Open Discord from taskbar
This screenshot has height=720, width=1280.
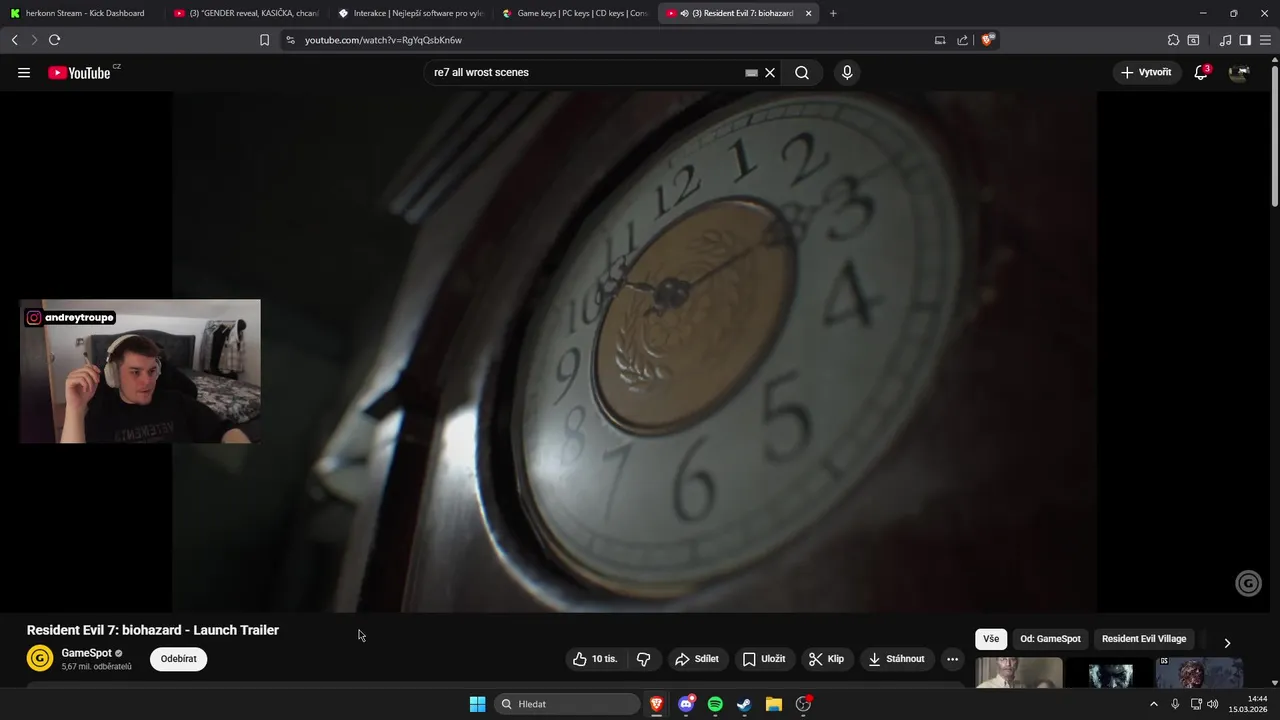pos(686,704)
